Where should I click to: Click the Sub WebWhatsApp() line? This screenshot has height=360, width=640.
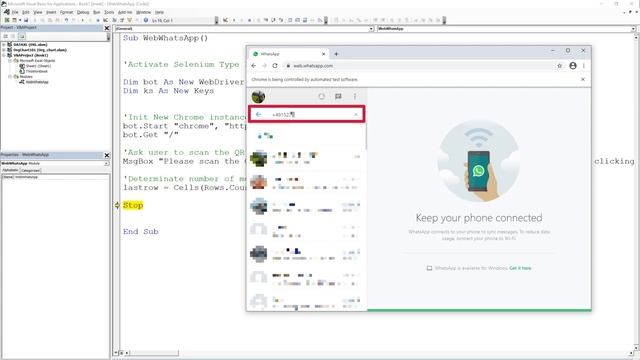point(165,38)
